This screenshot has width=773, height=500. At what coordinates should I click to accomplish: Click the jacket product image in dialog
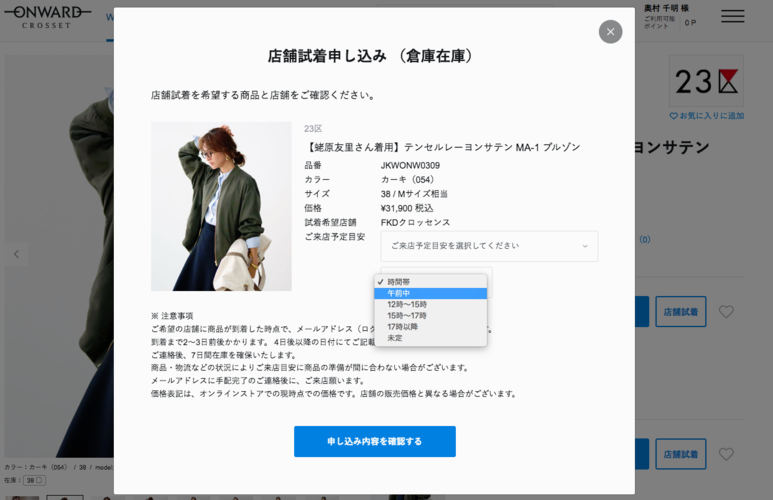point(221,206)
